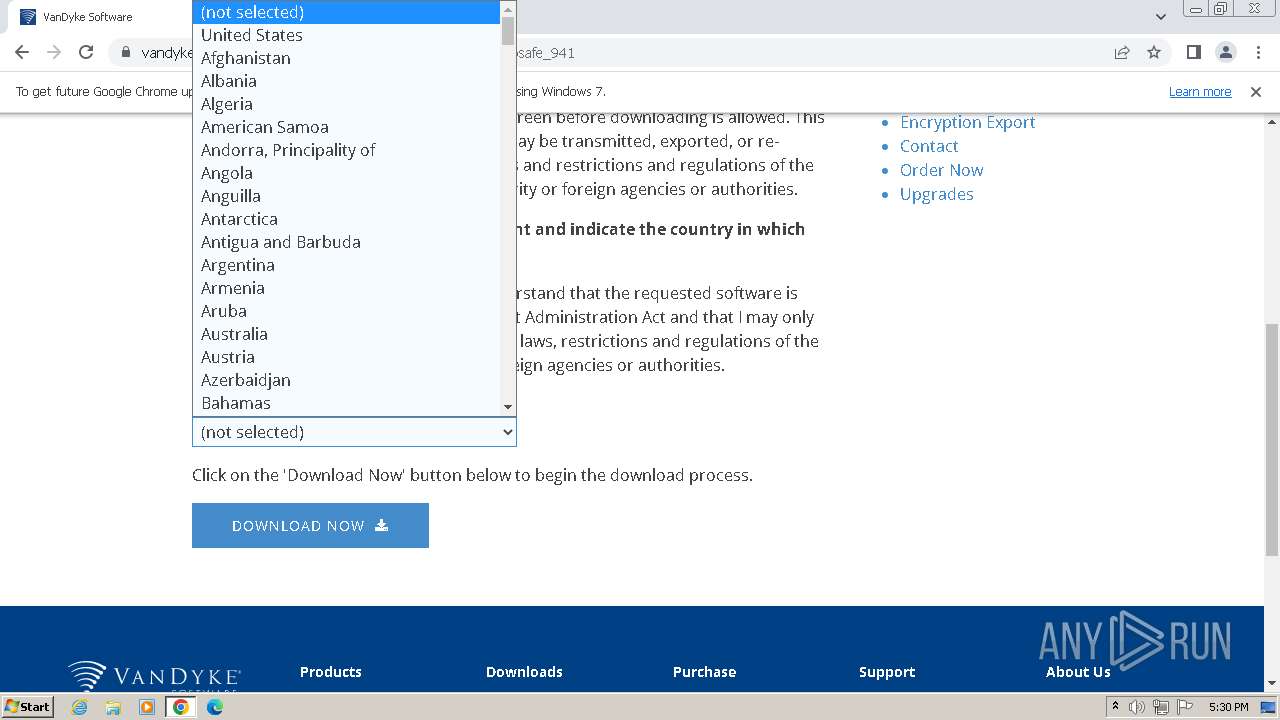1280x720 pixels.
Task: Pick Azerbaidjan from the list
Action: (x=346, y=380)
